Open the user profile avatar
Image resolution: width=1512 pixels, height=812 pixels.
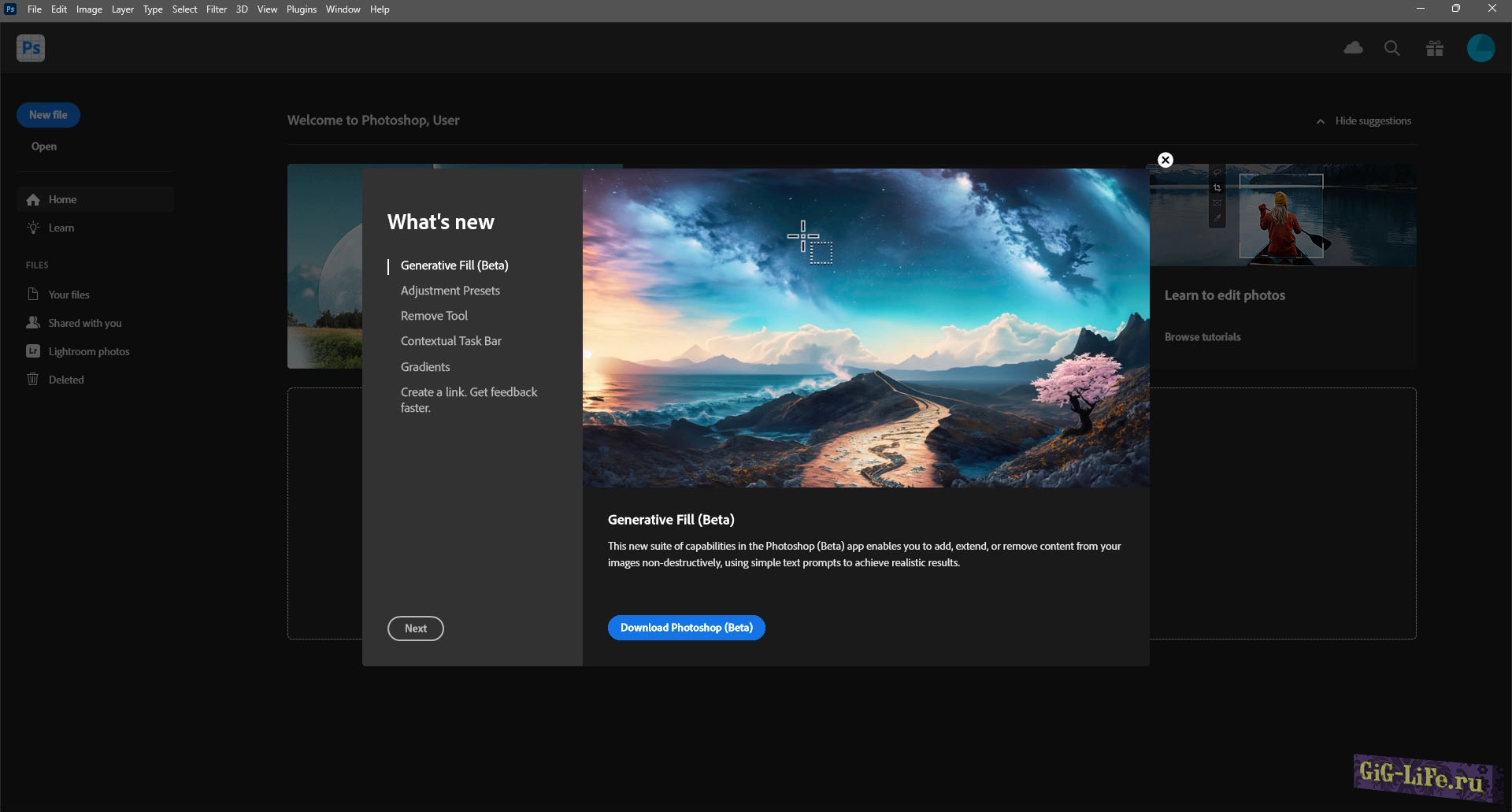pos(1480,48)
